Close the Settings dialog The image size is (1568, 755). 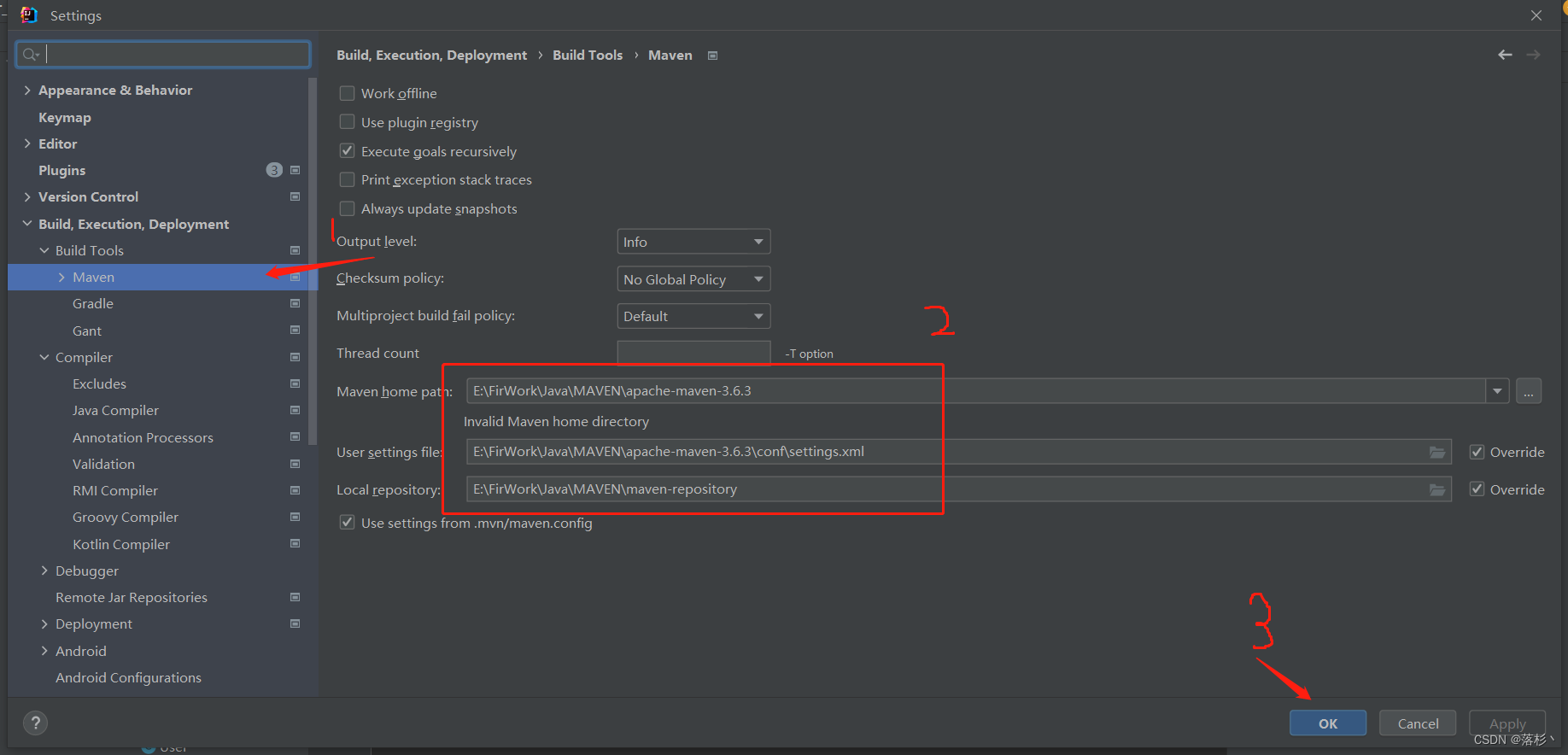tap(1536, 15)
